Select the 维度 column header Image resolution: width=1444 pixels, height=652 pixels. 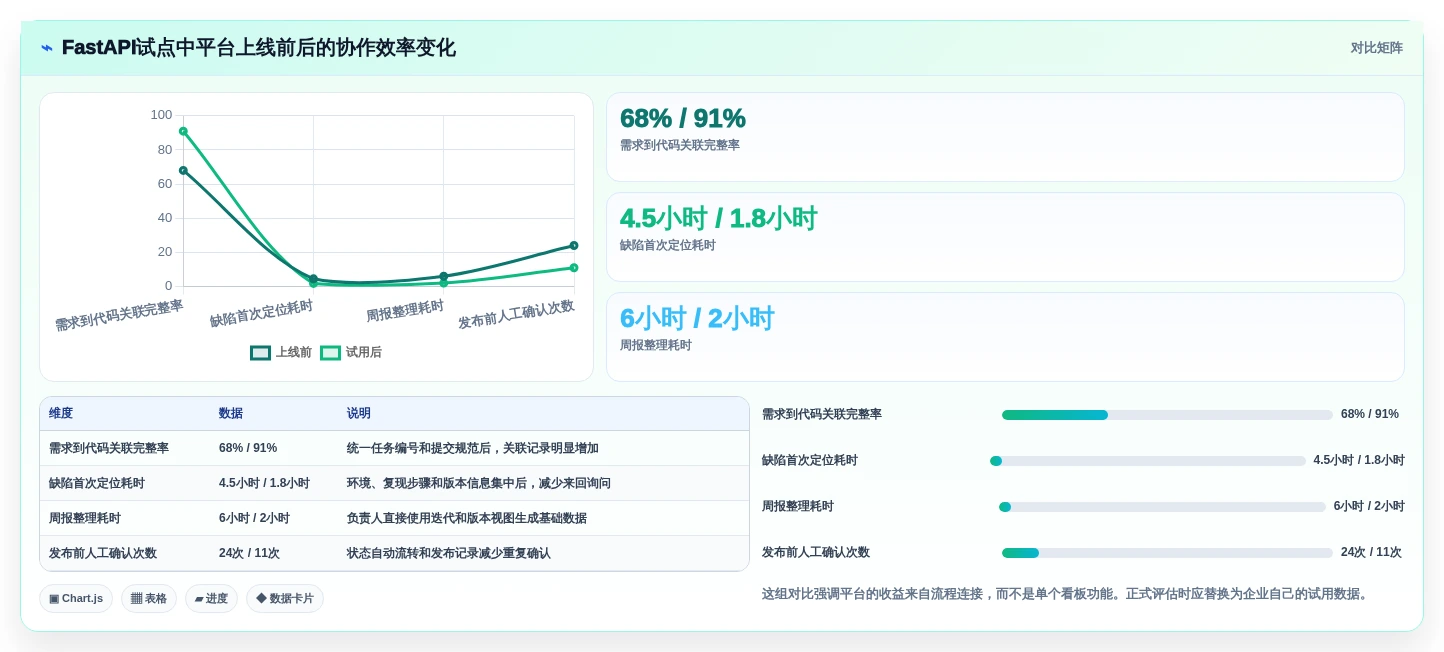(61, 414)
